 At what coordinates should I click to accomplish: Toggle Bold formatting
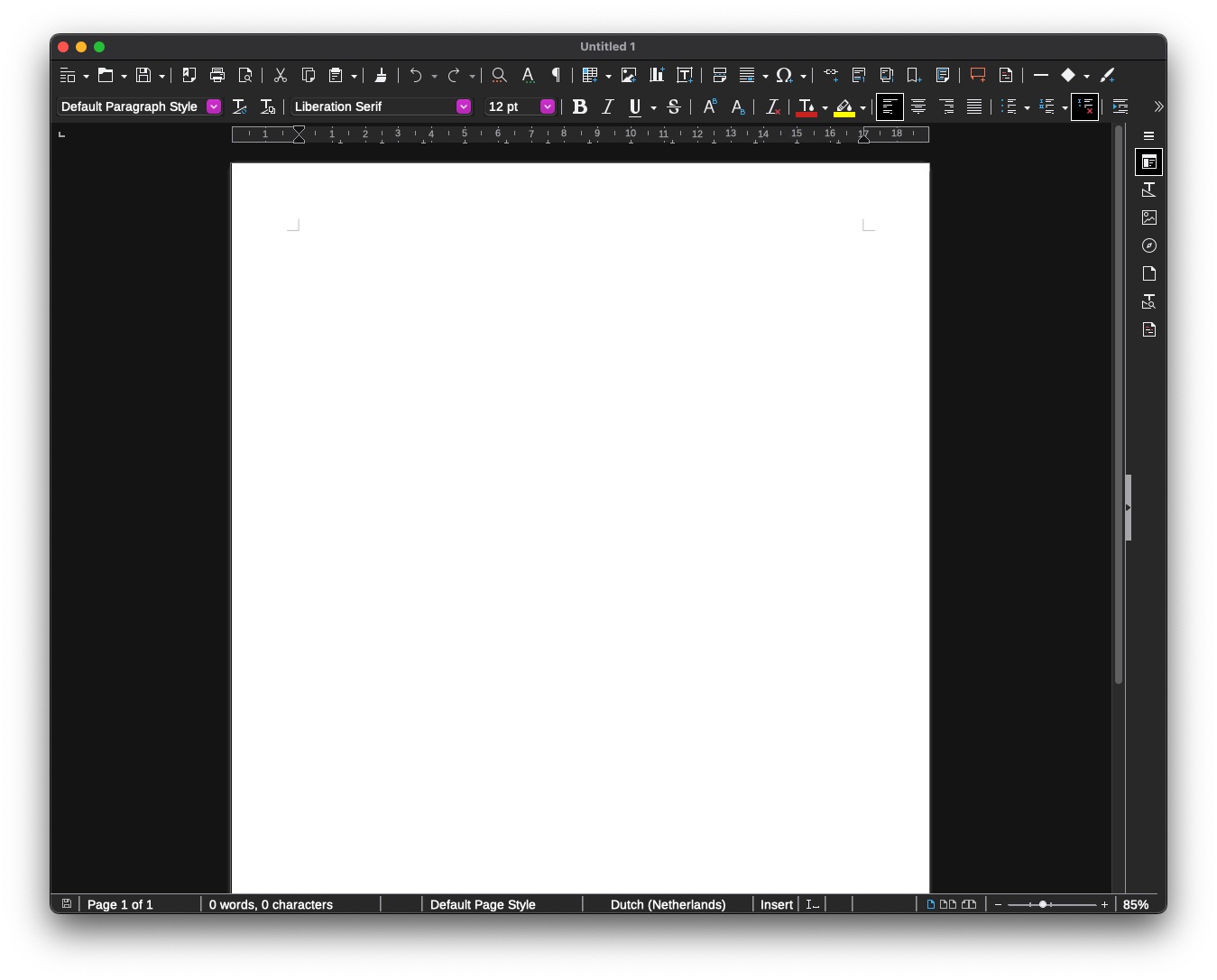point(579,106)
